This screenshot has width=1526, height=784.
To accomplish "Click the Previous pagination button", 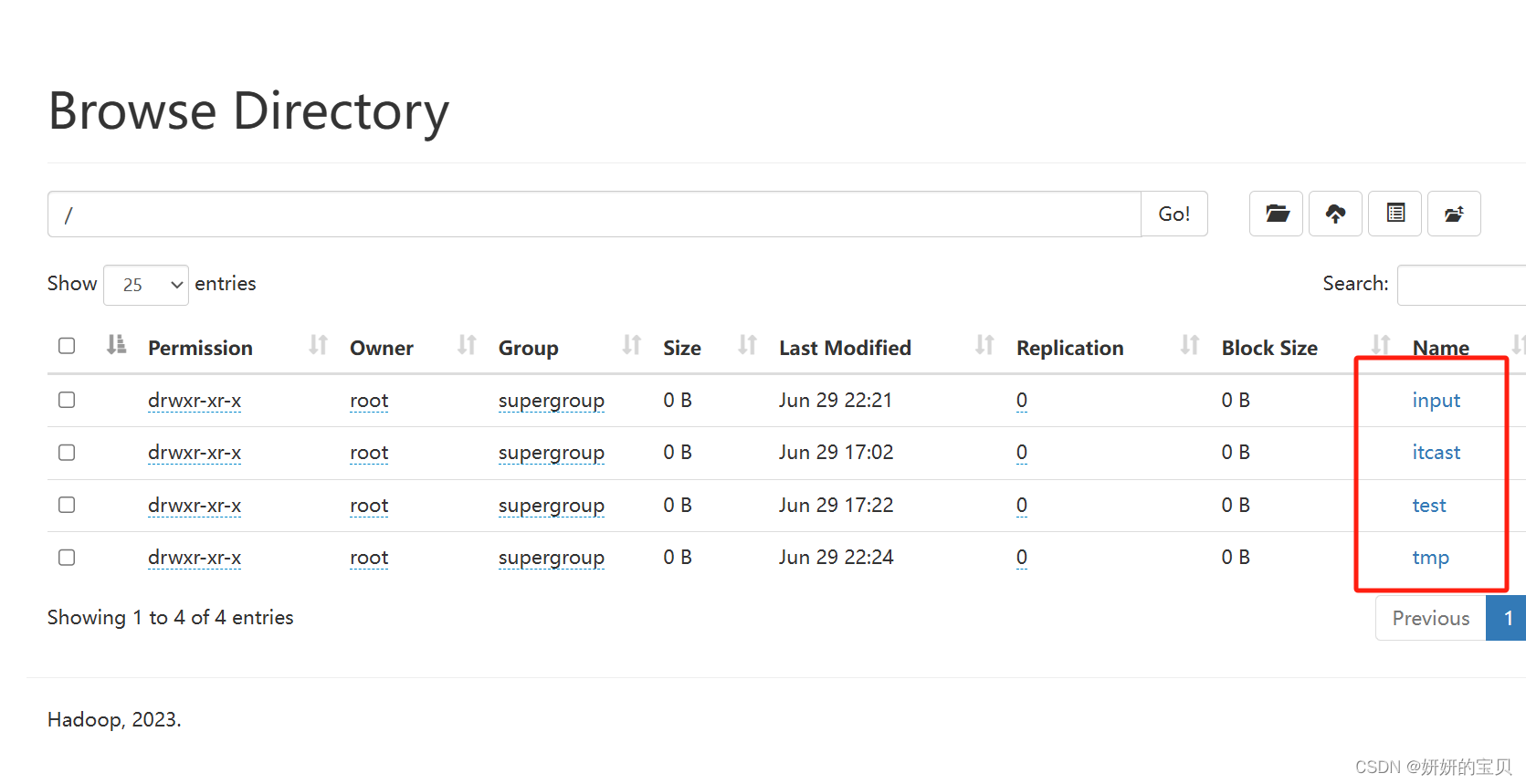I will pyautogui.click(x=1430, y=619).
